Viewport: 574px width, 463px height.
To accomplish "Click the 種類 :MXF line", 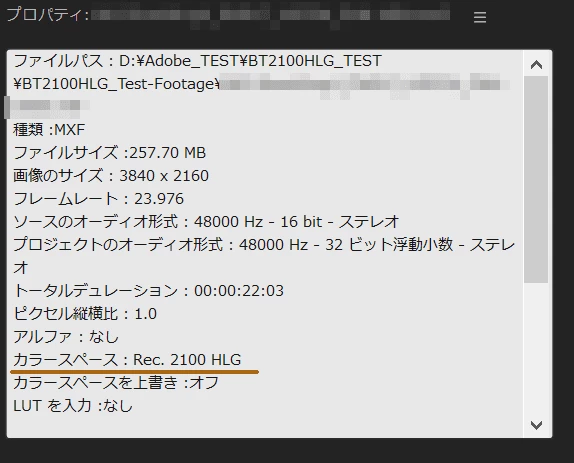I will 49,130.
